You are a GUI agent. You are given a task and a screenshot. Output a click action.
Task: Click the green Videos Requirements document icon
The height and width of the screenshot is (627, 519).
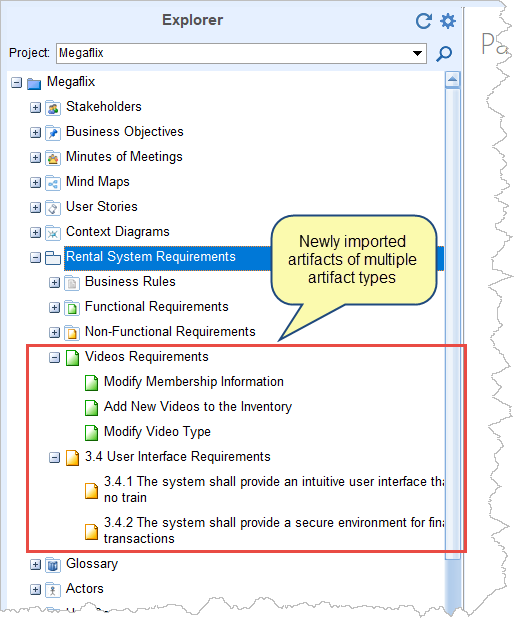(x=72, y=357)
